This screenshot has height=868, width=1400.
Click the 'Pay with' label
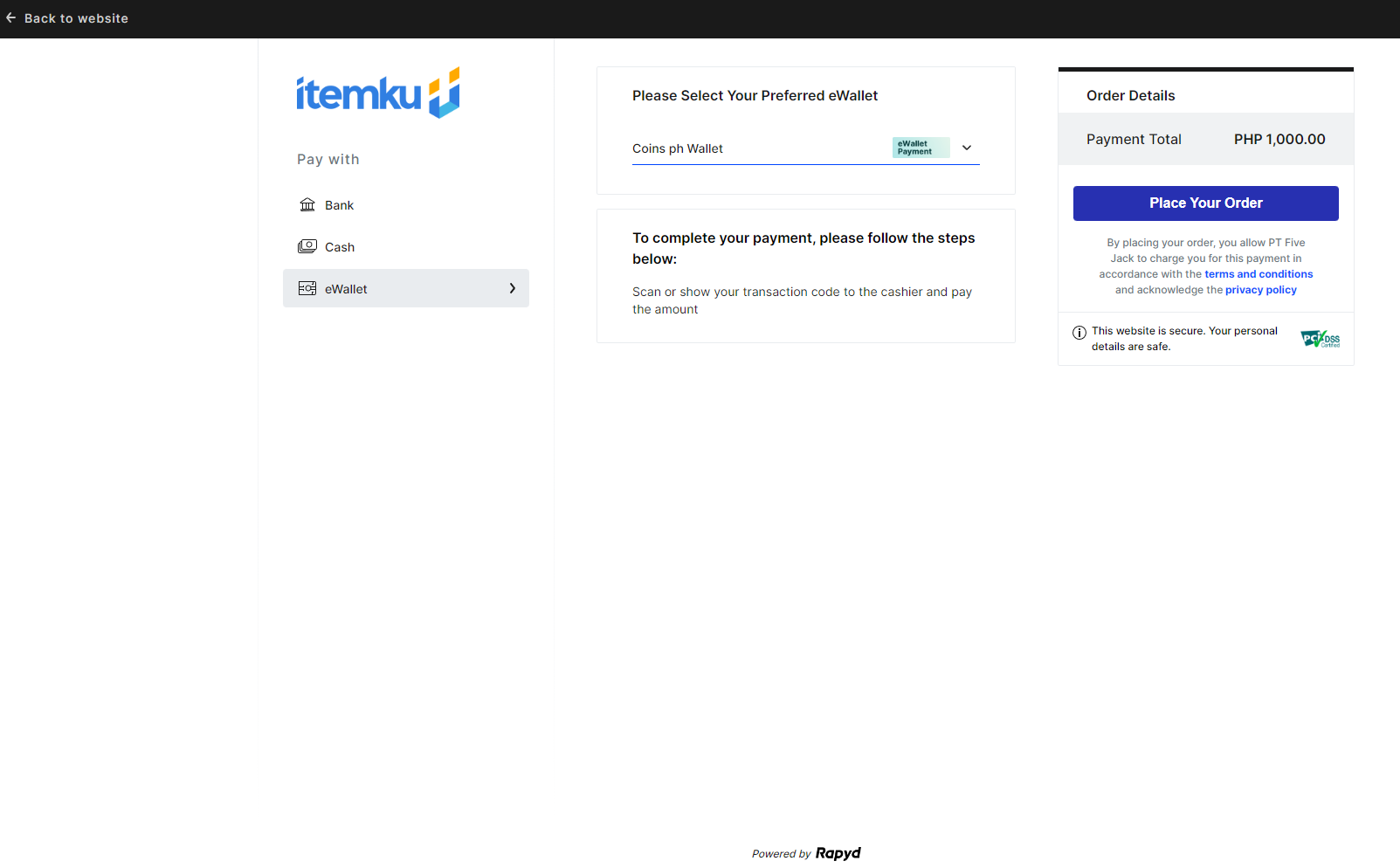tap(328, 159)
